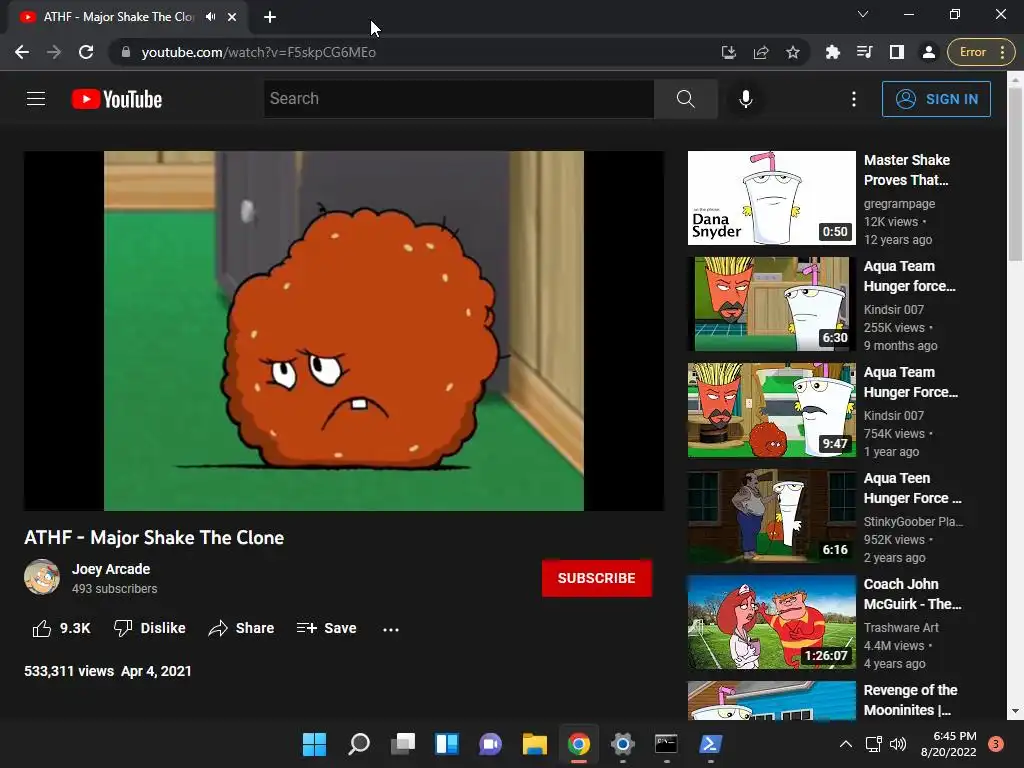The width and height of the screenshot is (1024, 768).
Task: Open Coach John McGuirk video thumbnail
Action: [x=771, y=622]
